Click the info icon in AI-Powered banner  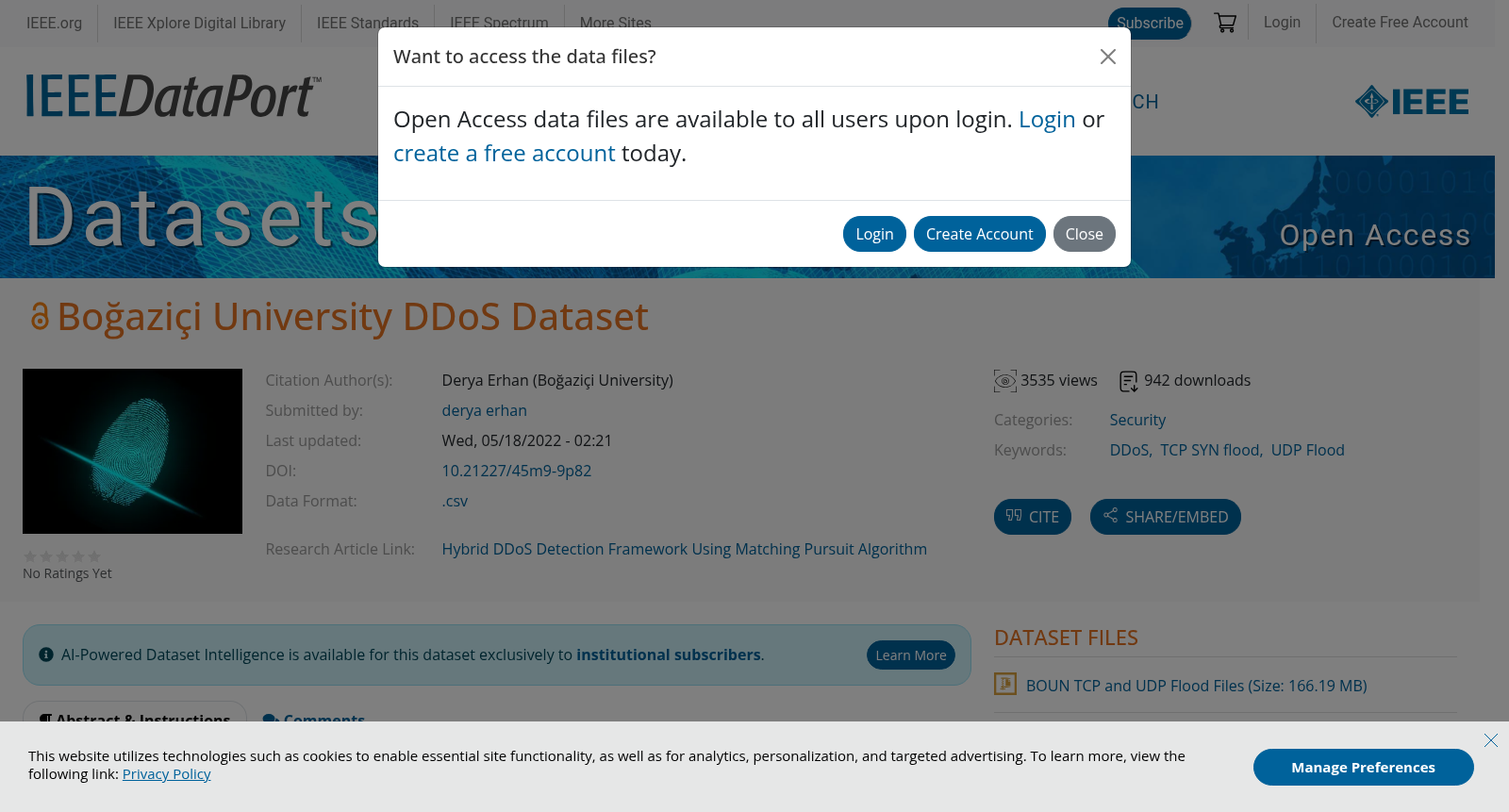click(46, 655)
